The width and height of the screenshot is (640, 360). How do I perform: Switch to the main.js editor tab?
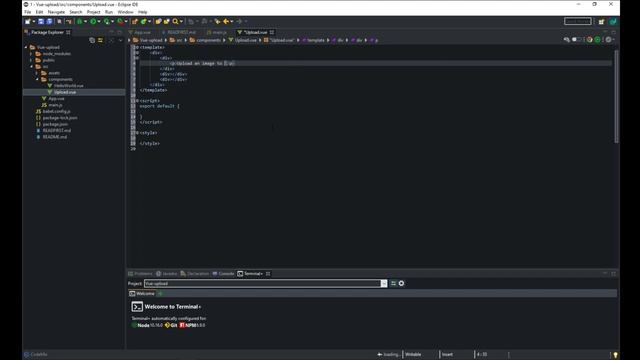pos(217,32)
